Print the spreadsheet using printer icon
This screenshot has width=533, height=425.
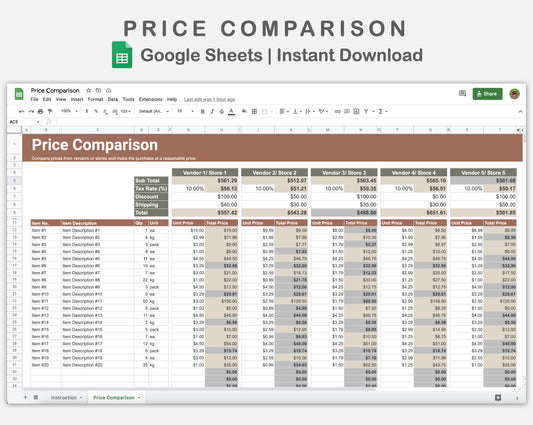point(40,112)
